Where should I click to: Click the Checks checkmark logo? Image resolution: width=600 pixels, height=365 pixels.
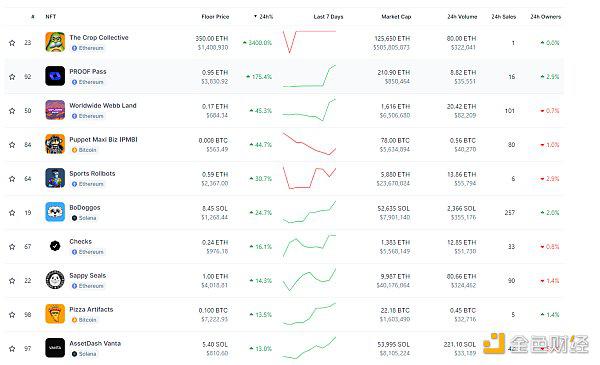[55, 246]
